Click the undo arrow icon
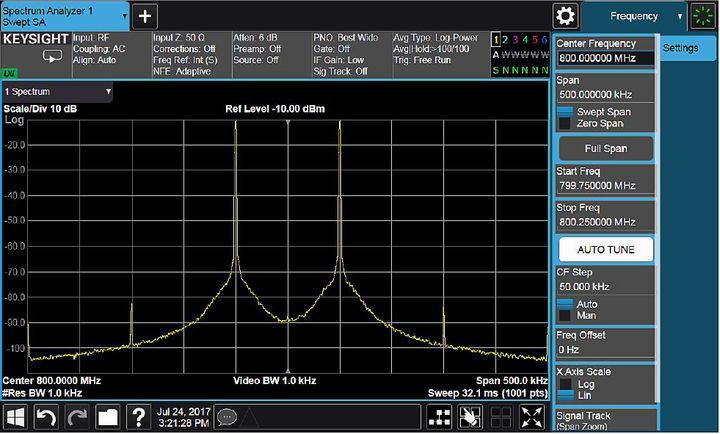Screen dimensions: 720x434 (47, 416)
